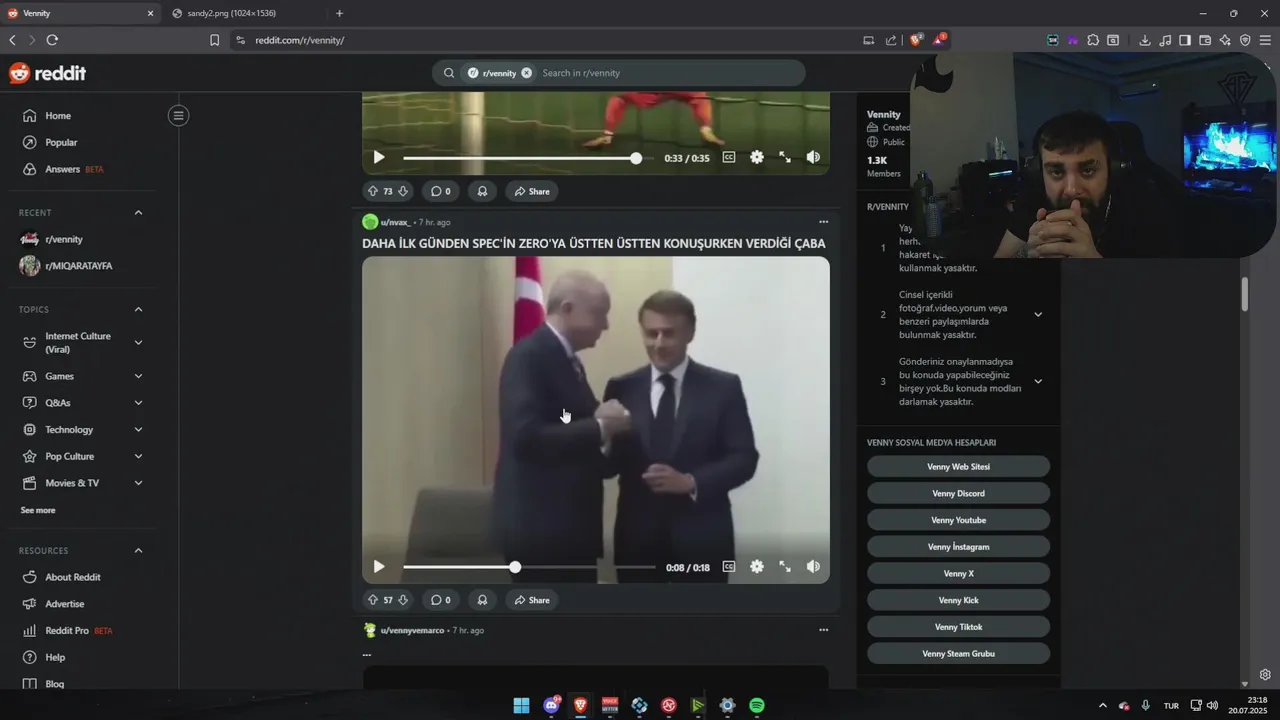This screenshot has height=720, width=1280.
Task: Click See more under topics
Action: click(x=38, y=510)
